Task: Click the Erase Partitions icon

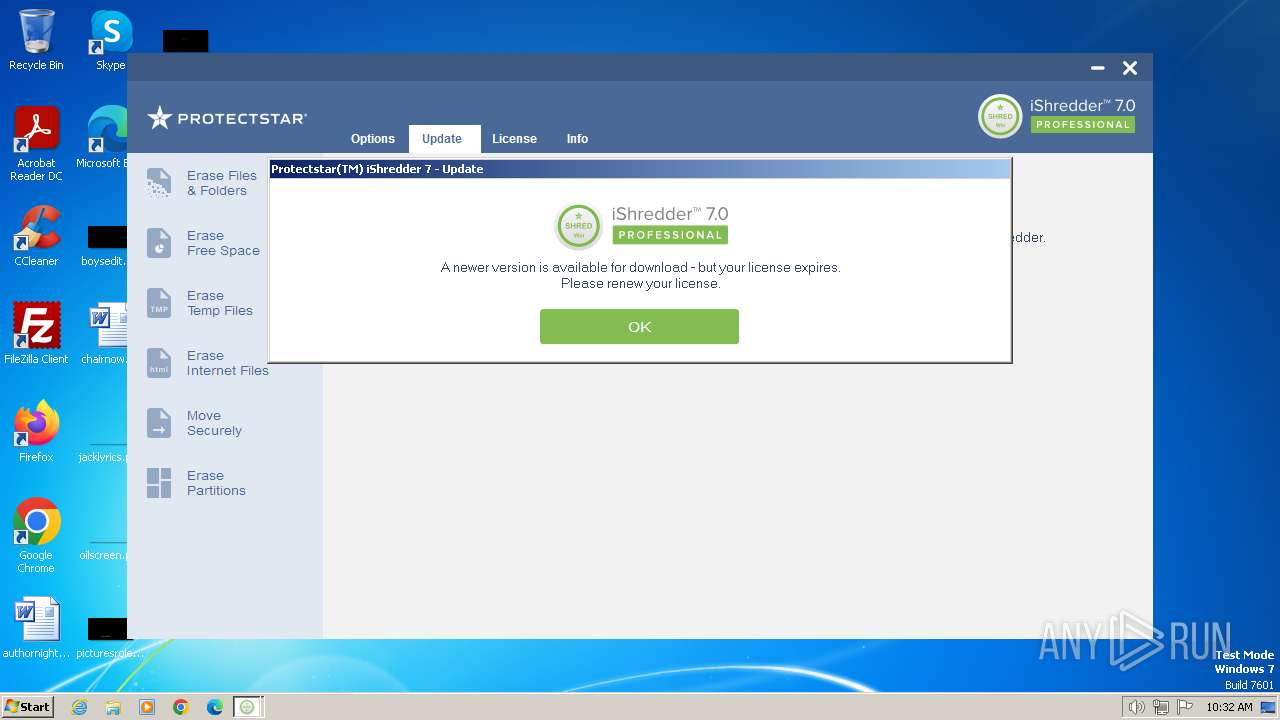Action: (159, 483)
